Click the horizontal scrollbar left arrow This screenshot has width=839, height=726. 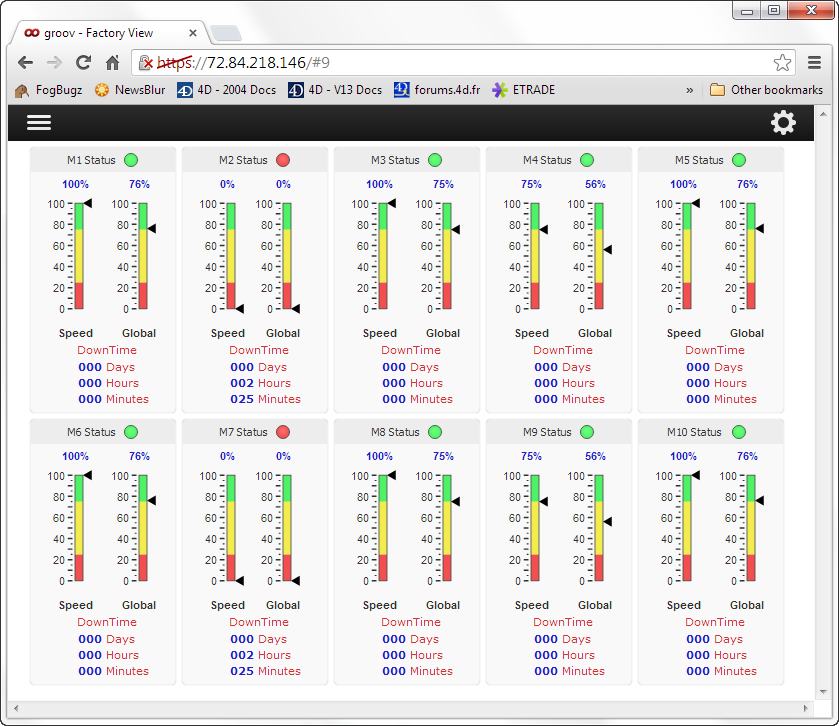17,708
